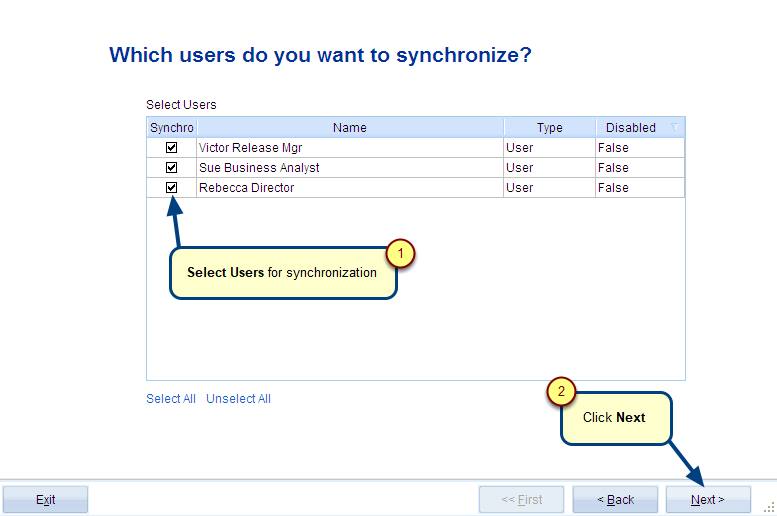This screenshot has width=777, height=516.
Task: Click the window resize grip icon
Action: [x=769, y=508]
